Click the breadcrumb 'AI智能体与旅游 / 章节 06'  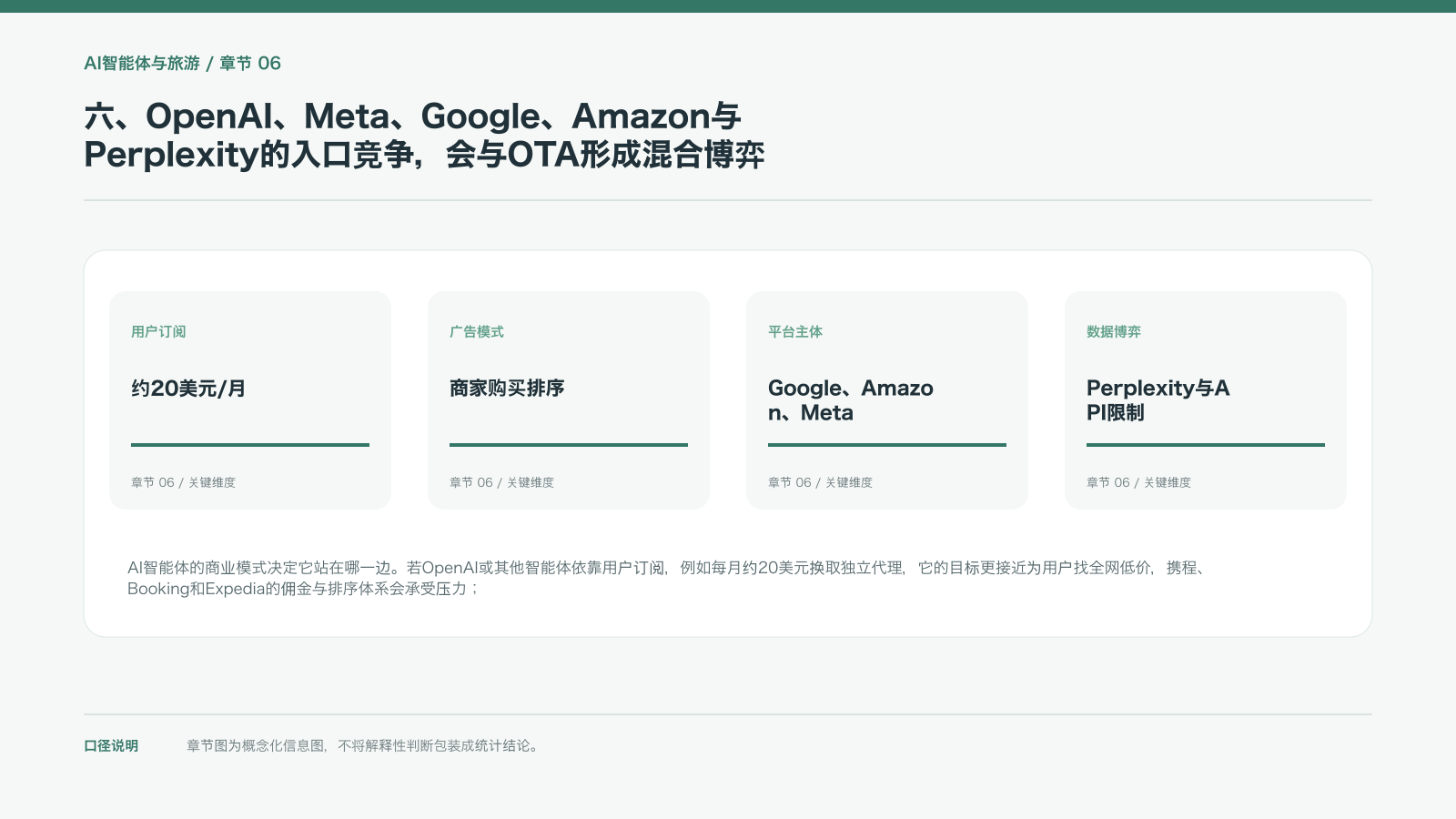pos(182,63)
